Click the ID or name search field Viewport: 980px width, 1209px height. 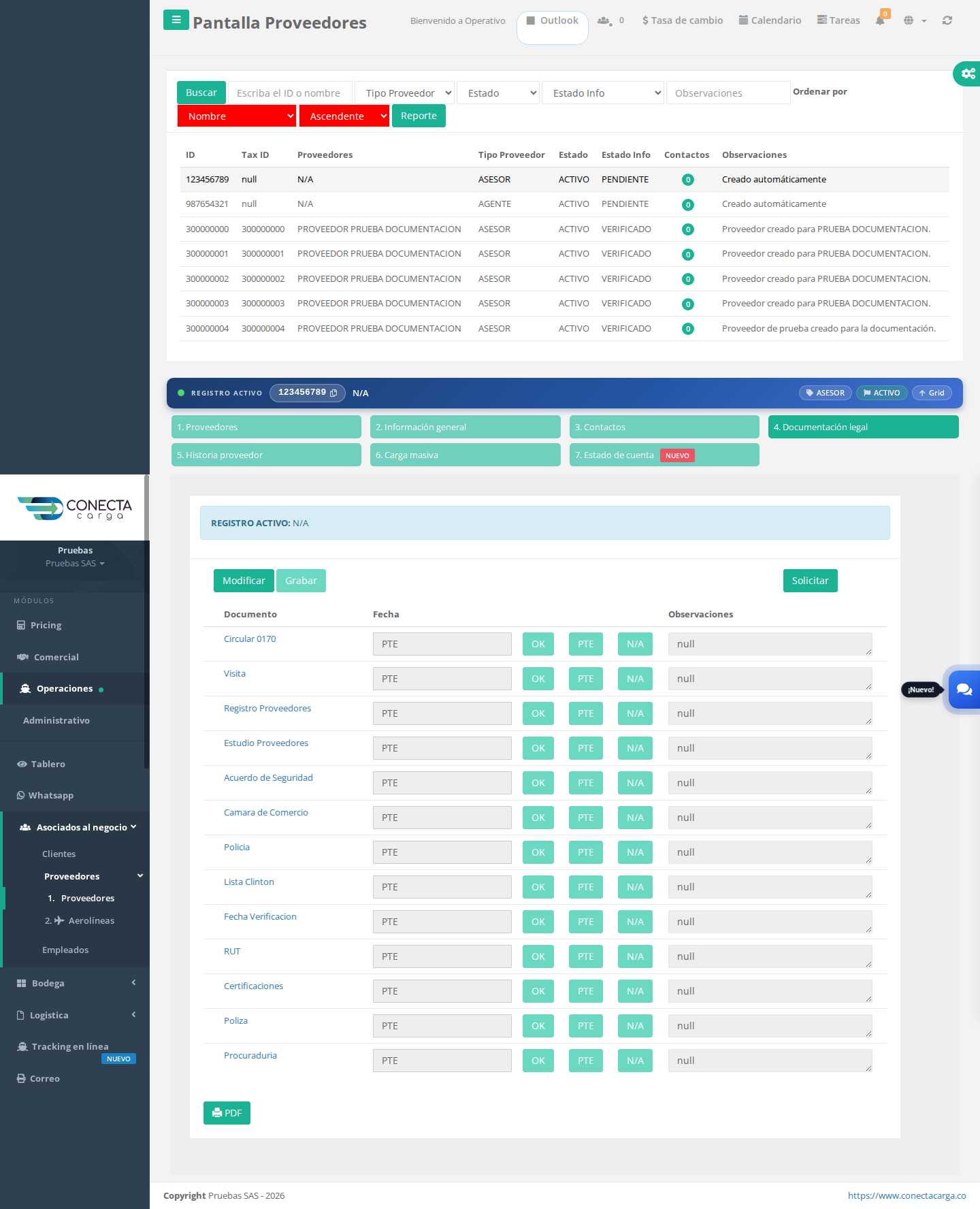click(290, 93)
